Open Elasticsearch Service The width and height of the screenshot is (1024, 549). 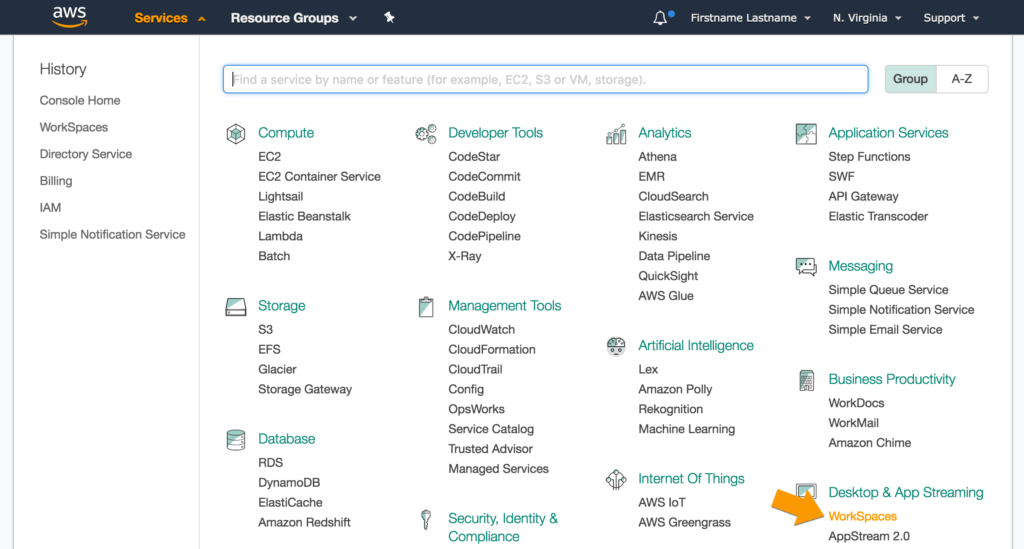[696, 216]
